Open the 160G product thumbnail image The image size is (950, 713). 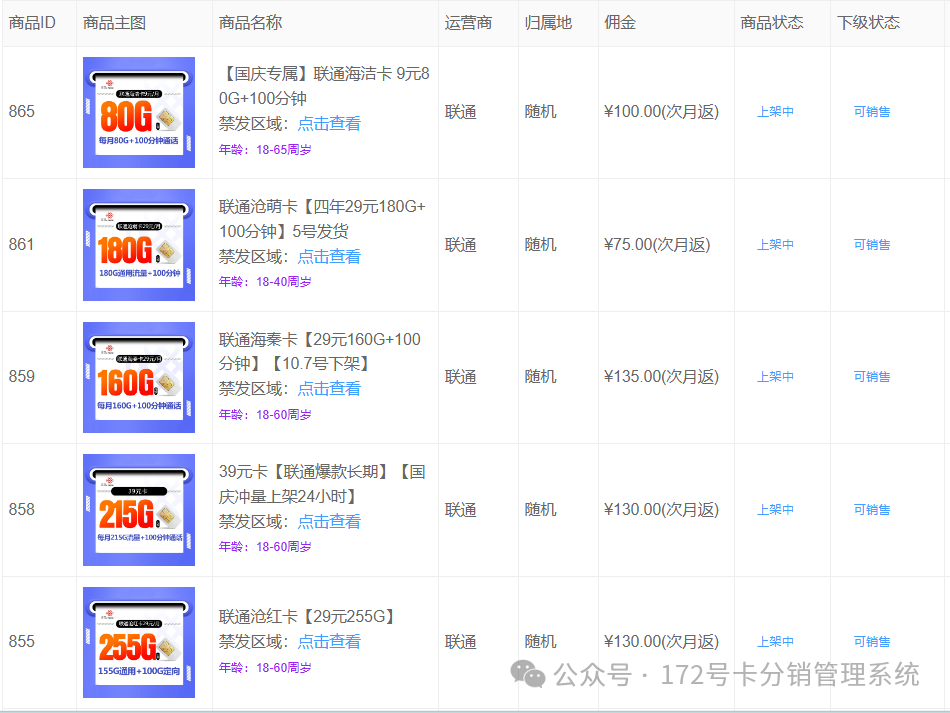point(139,377)
